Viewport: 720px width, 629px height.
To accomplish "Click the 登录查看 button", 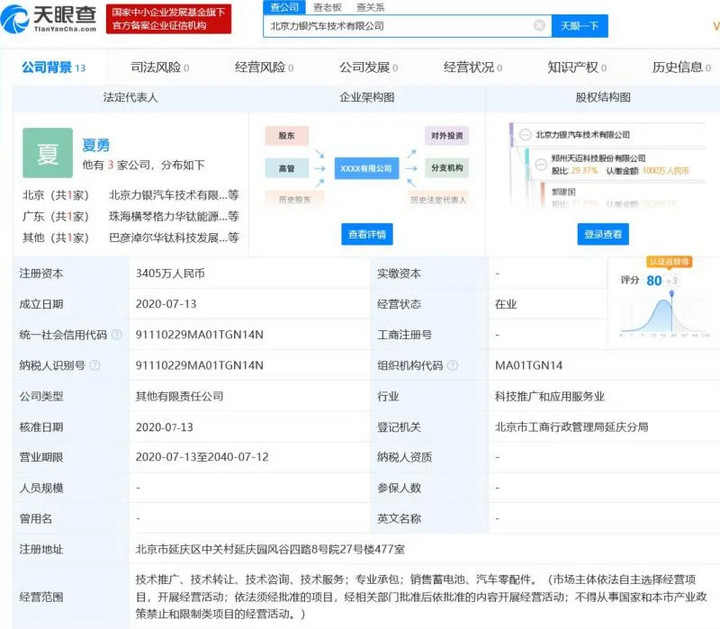I will [603, 234].
